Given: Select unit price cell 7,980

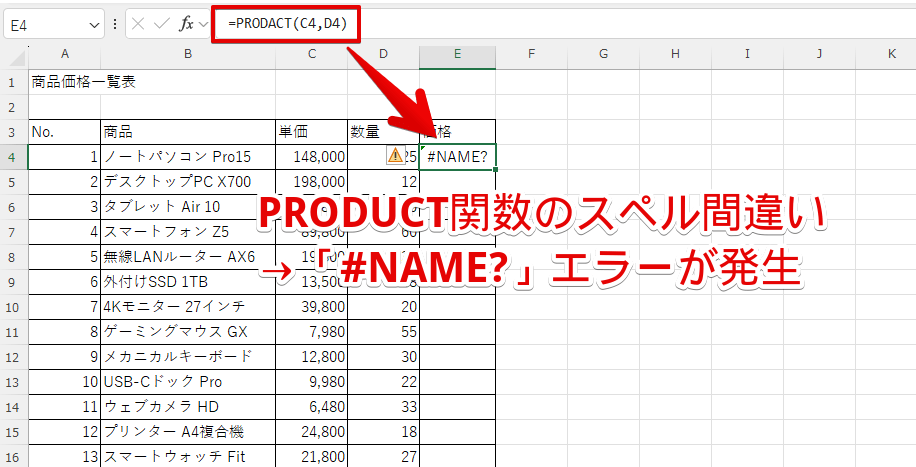Looking at the screenshot, I should [311, 332].
